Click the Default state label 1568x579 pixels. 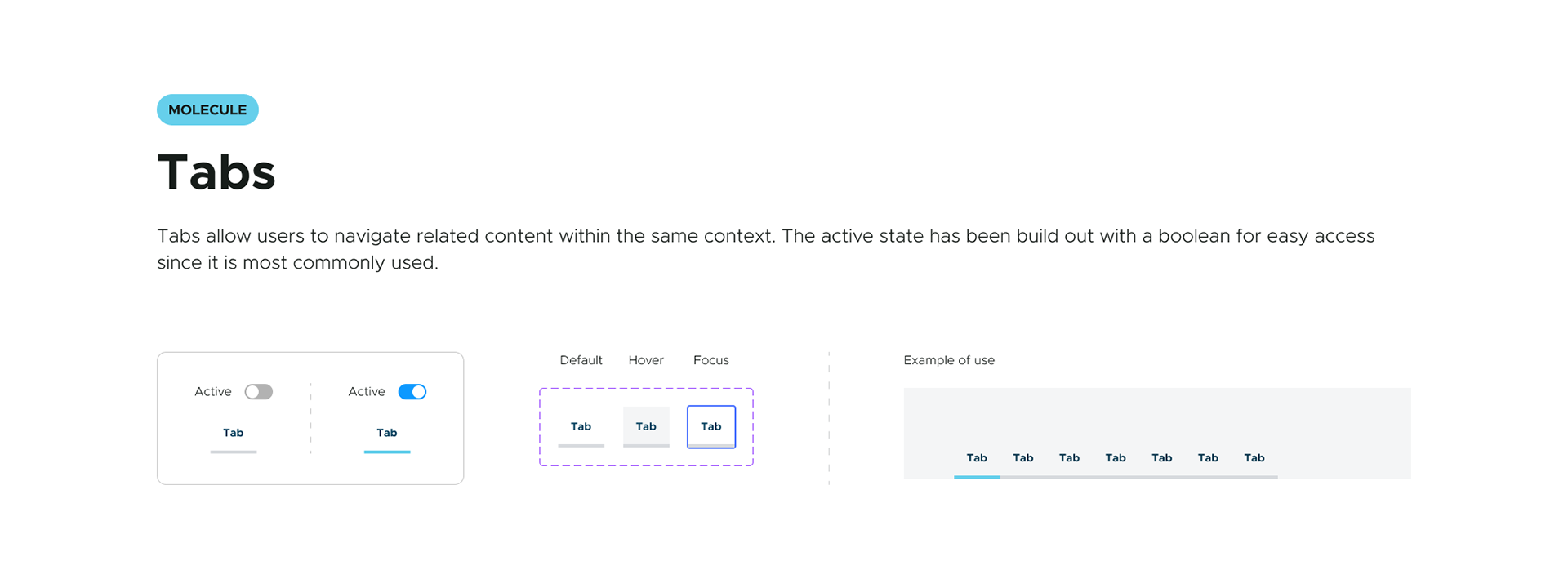(581, 360)
